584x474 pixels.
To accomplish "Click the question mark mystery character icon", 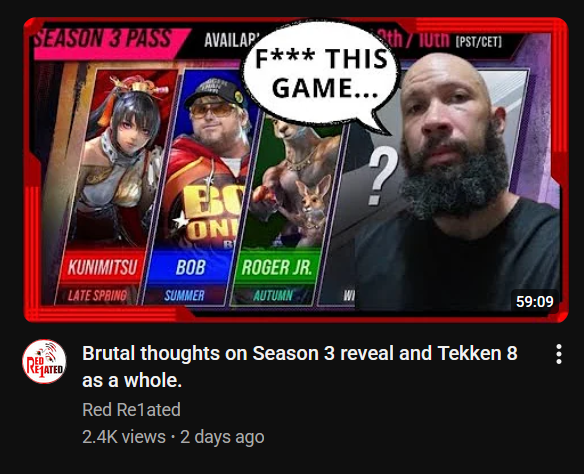I will (382, 176).
